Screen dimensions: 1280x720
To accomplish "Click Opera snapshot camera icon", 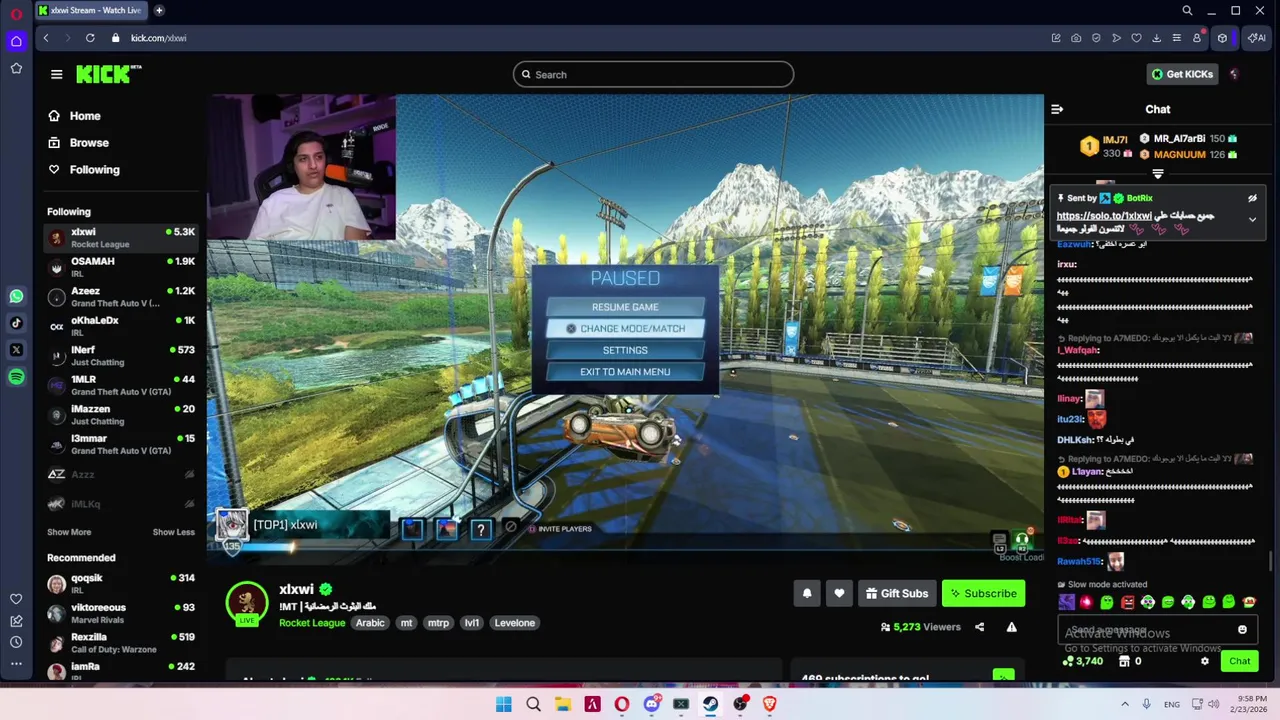I will point(1076,38).
